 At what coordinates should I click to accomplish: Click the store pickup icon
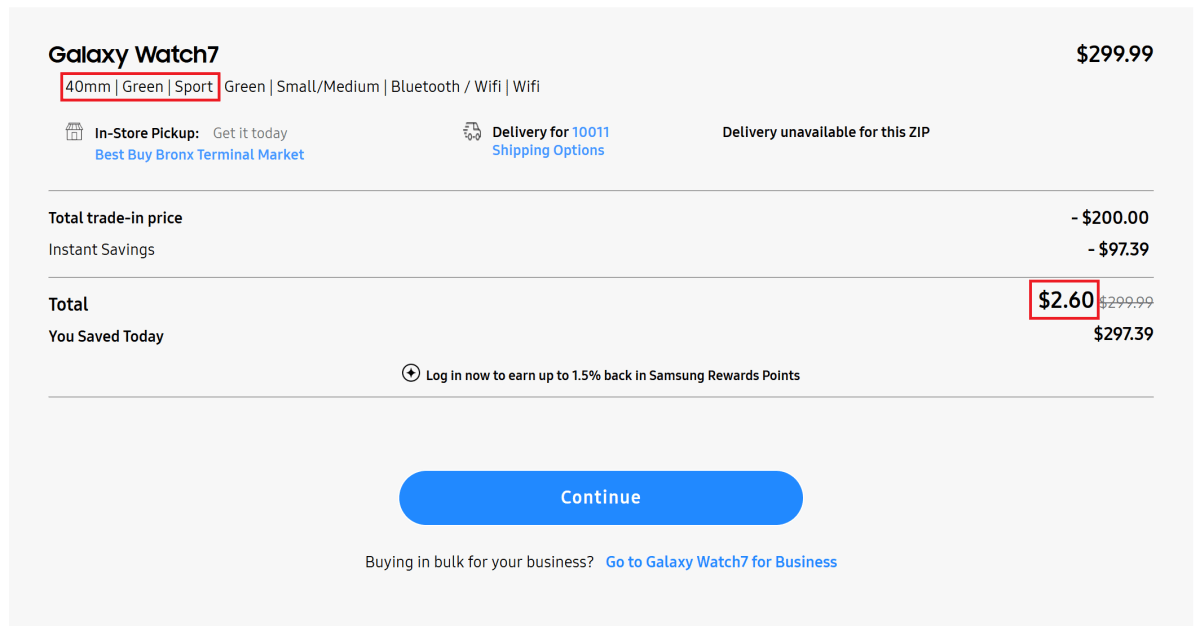click(74, 132)
